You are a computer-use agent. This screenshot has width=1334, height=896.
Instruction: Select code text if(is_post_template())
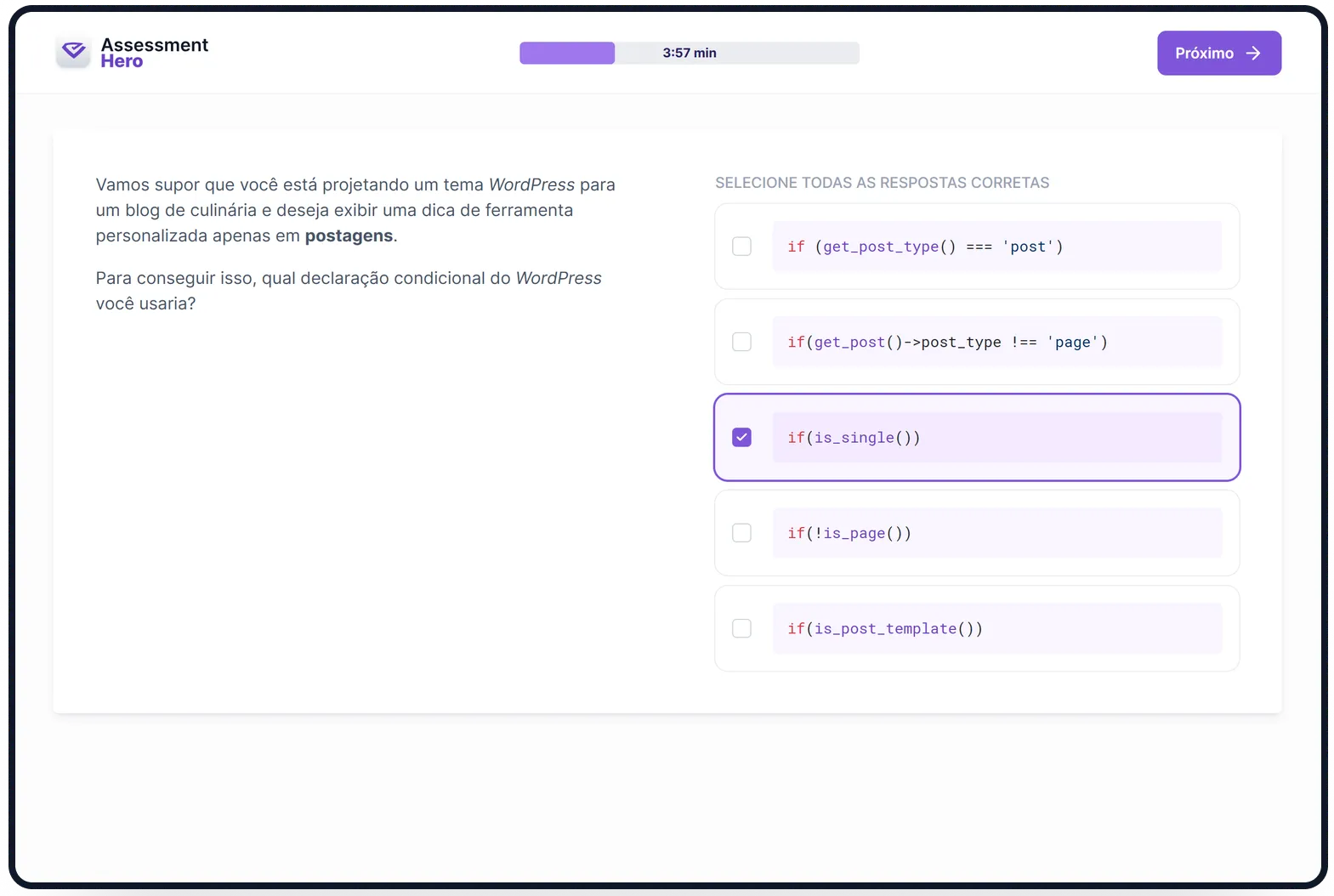(885, 628)
